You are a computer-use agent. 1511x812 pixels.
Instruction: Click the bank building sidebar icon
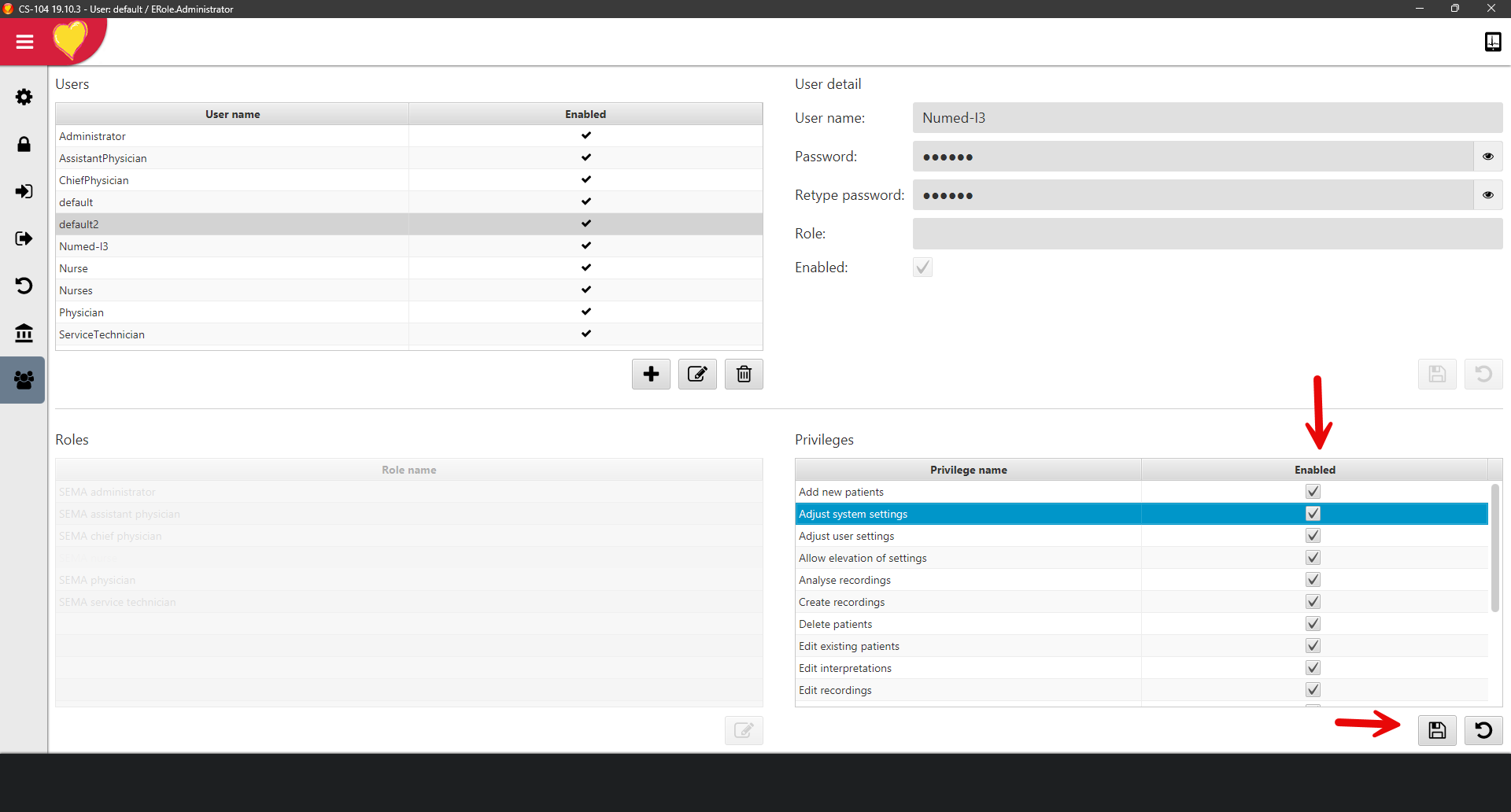[24, 333]
